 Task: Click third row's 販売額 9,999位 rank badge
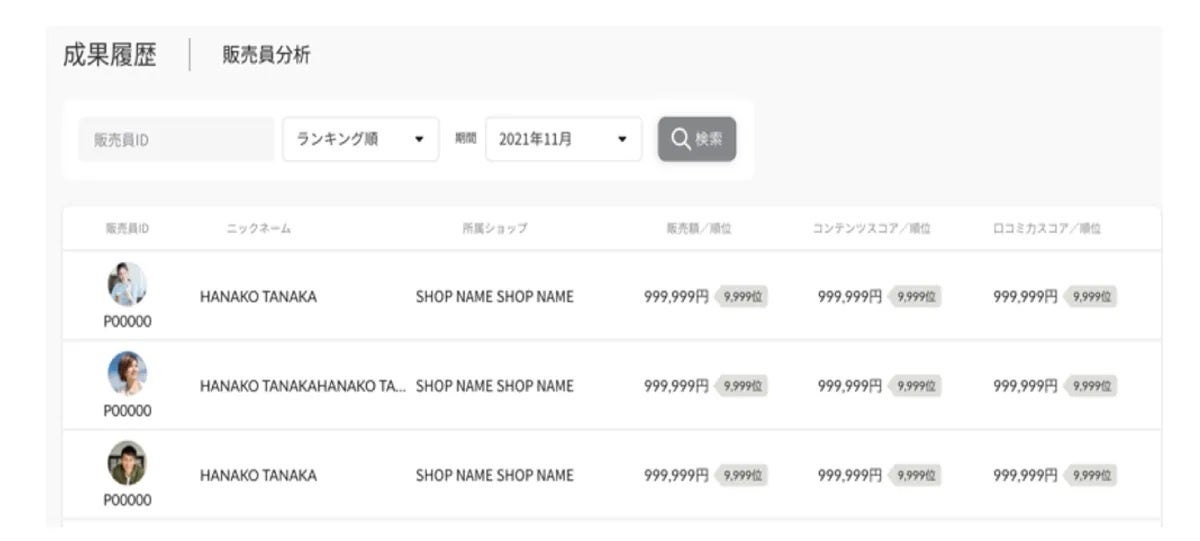tap(741, 476)
